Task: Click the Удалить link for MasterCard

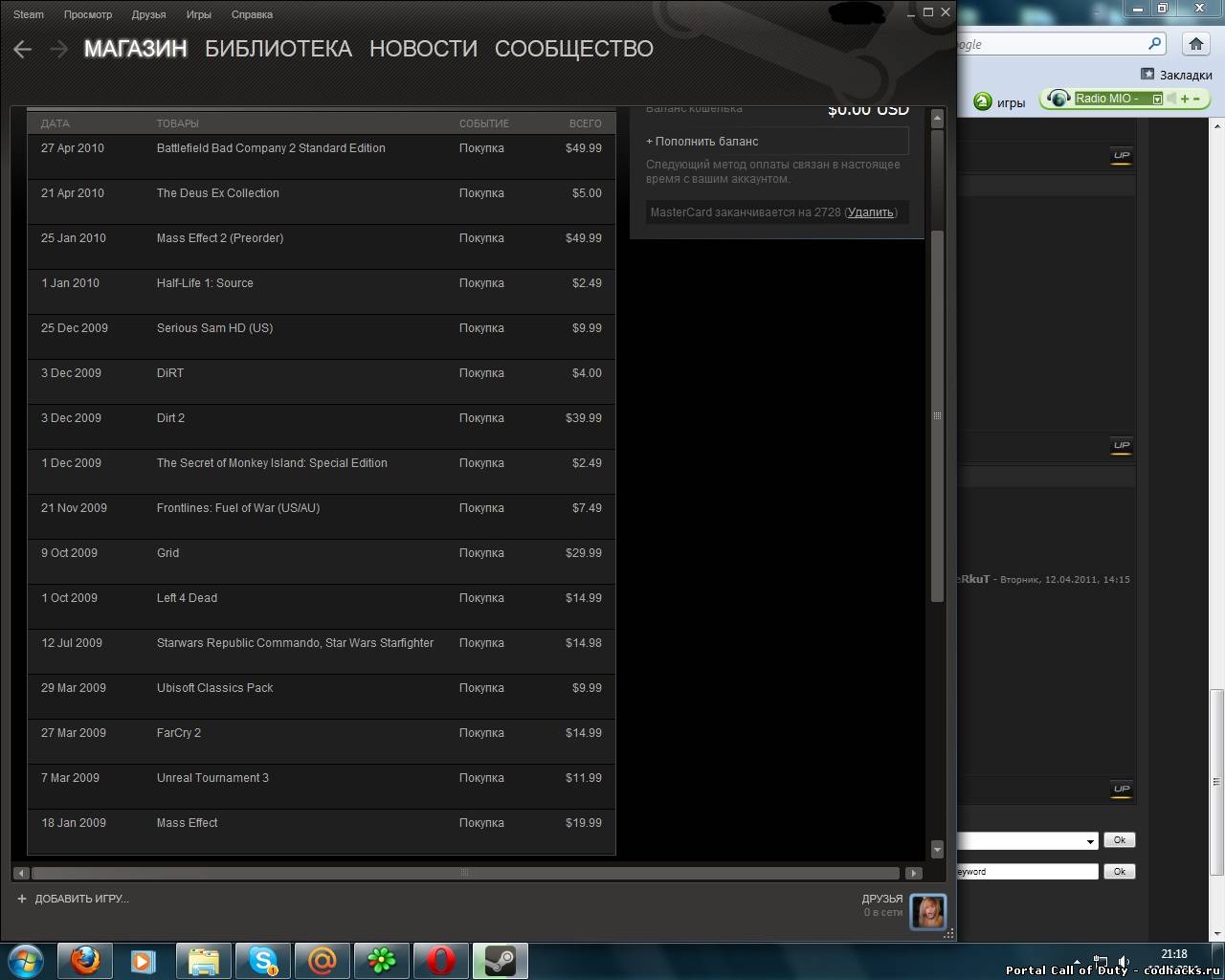Action: (870, 212)
